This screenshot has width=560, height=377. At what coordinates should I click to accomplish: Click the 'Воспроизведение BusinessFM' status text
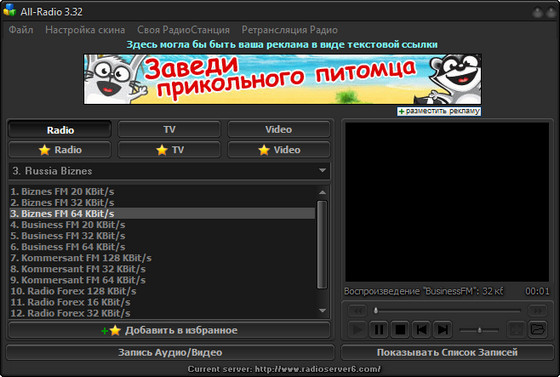[x=424, y=291]
